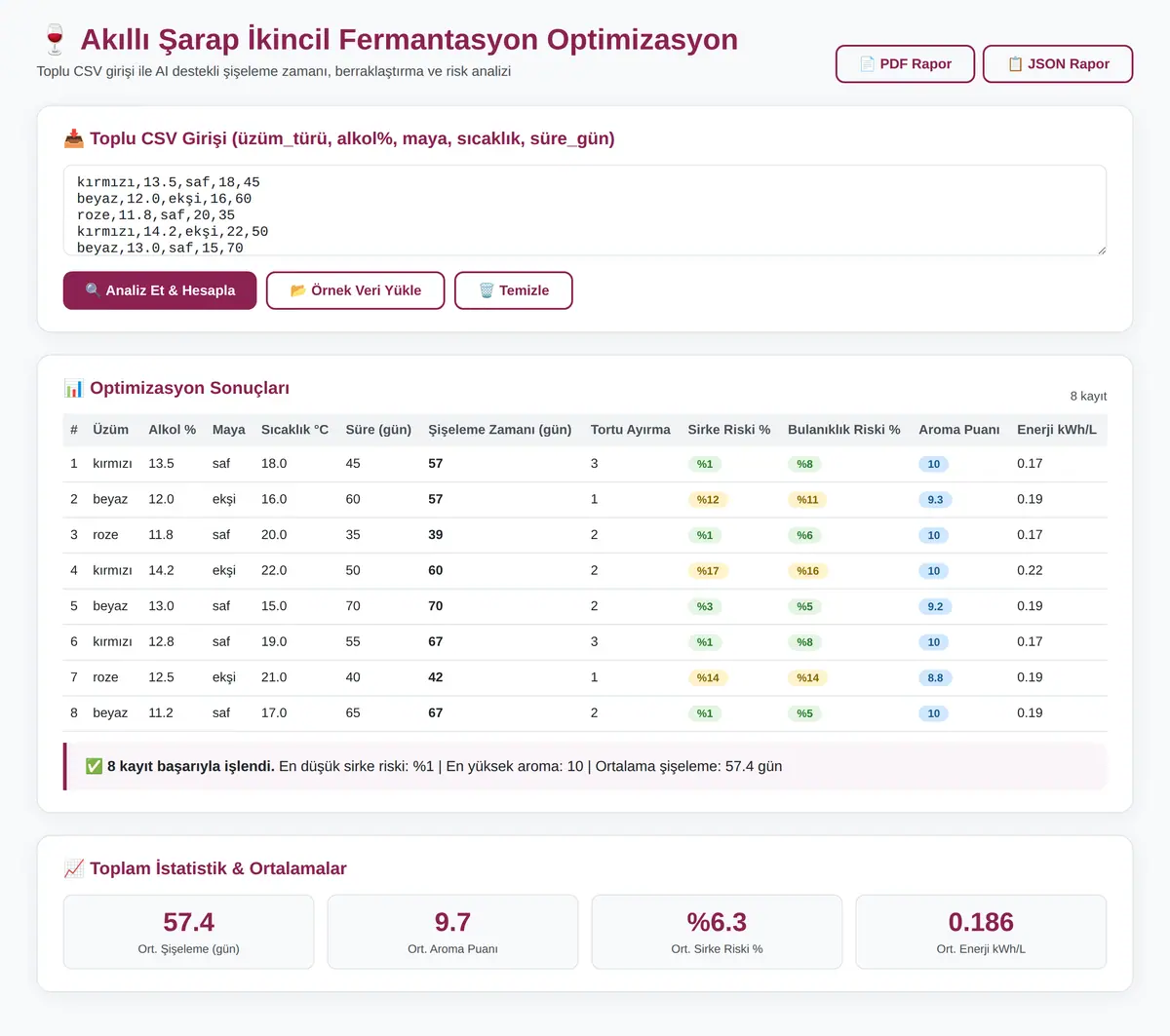
Task: Click the %11 bulanıklık riski badge
Action: pyautogui.click(x=807, y=500)
